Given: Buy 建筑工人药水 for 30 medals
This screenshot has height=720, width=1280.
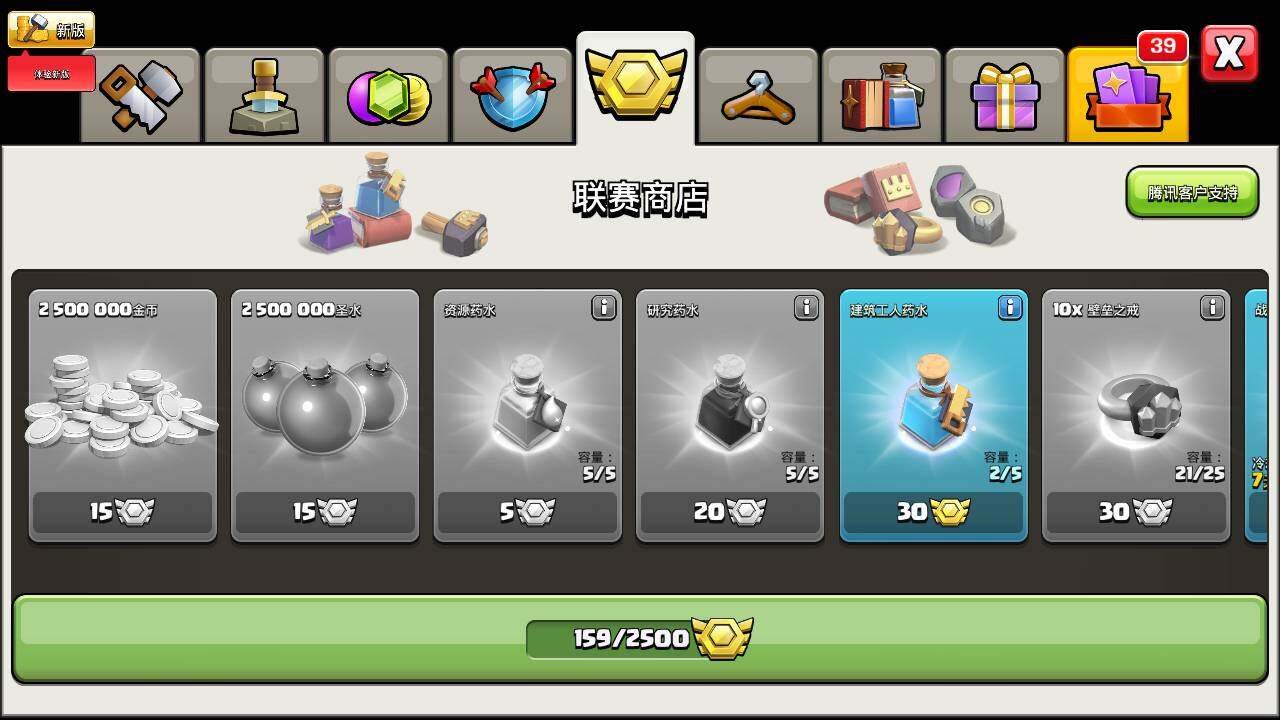Looking at the screenshot, I should click(934, 512).
